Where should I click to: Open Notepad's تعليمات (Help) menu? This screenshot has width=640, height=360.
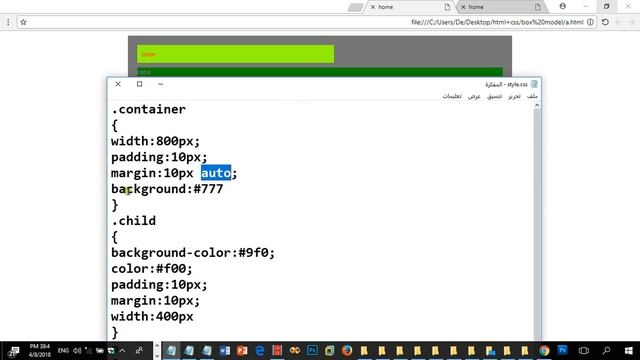[452, 96]
